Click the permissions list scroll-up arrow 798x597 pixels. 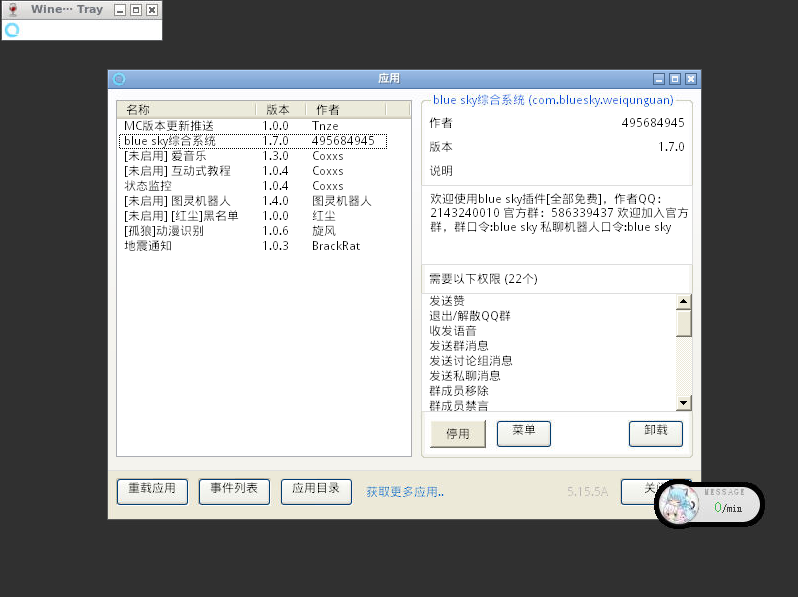click(x=683, y=302)
